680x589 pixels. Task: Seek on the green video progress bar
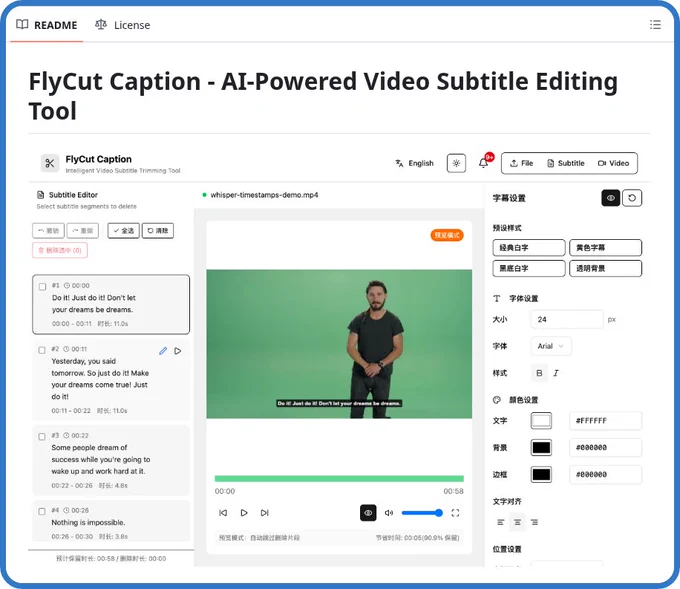point(339,478)
